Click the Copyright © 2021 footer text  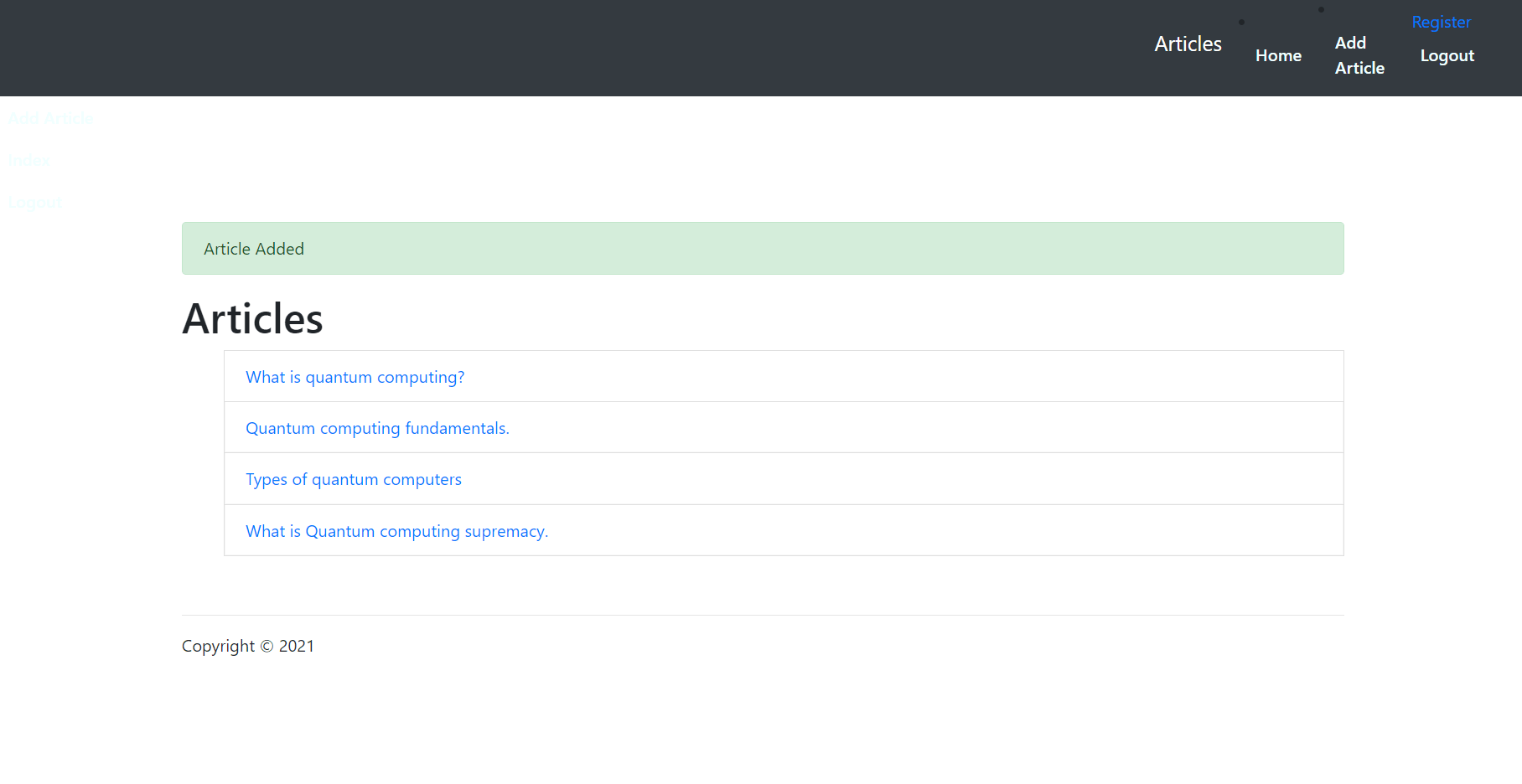(x=247, y=647)
